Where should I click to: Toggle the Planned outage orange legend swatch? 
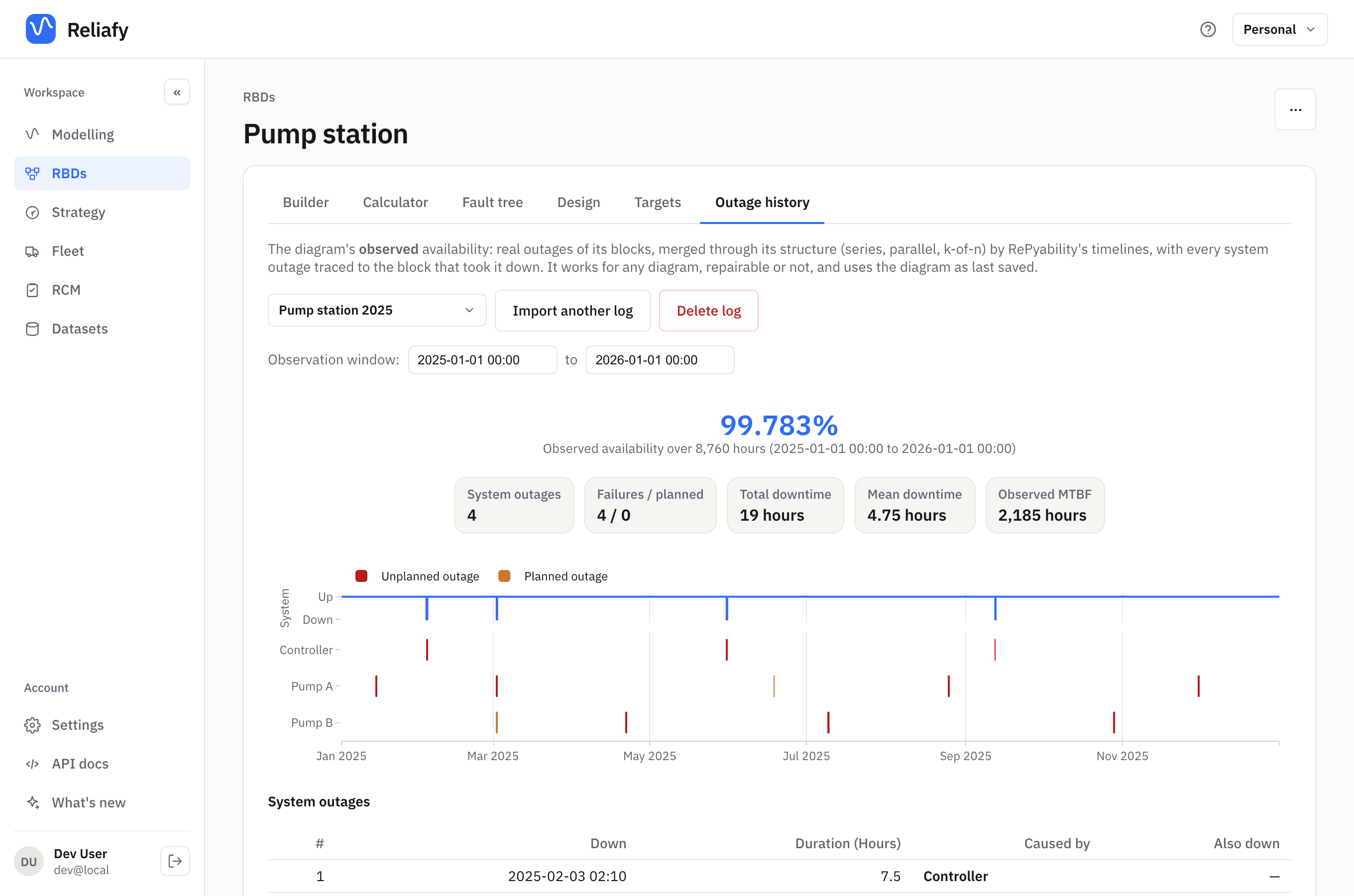click(x=504, y=576)
